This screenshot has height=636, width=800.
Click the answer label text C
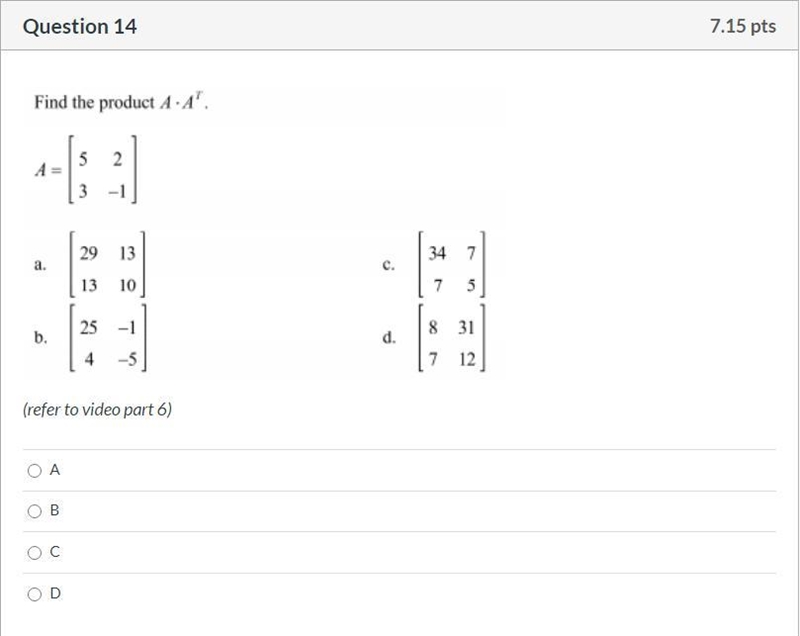55,551
